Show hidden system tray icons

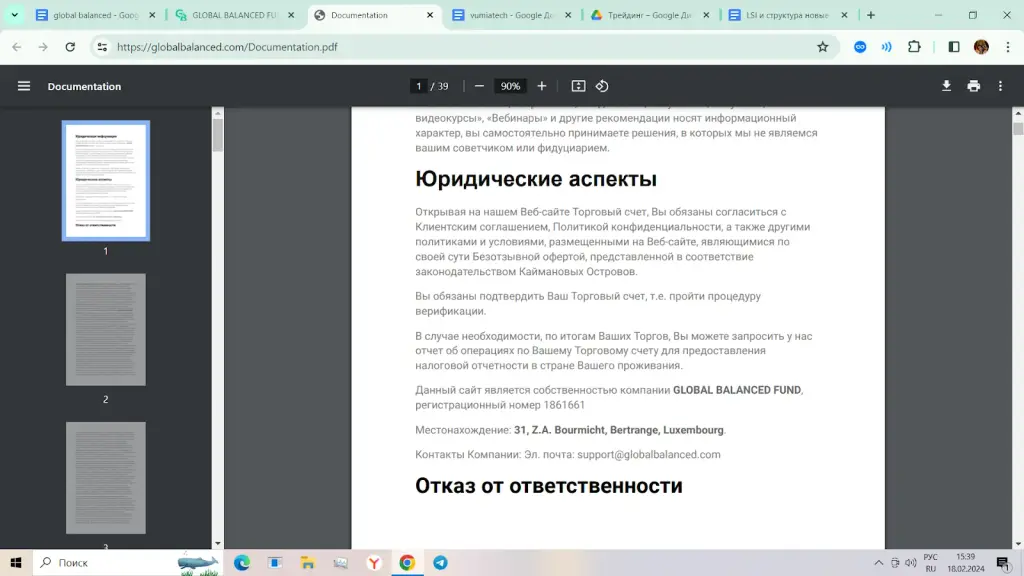coord(878,563)
